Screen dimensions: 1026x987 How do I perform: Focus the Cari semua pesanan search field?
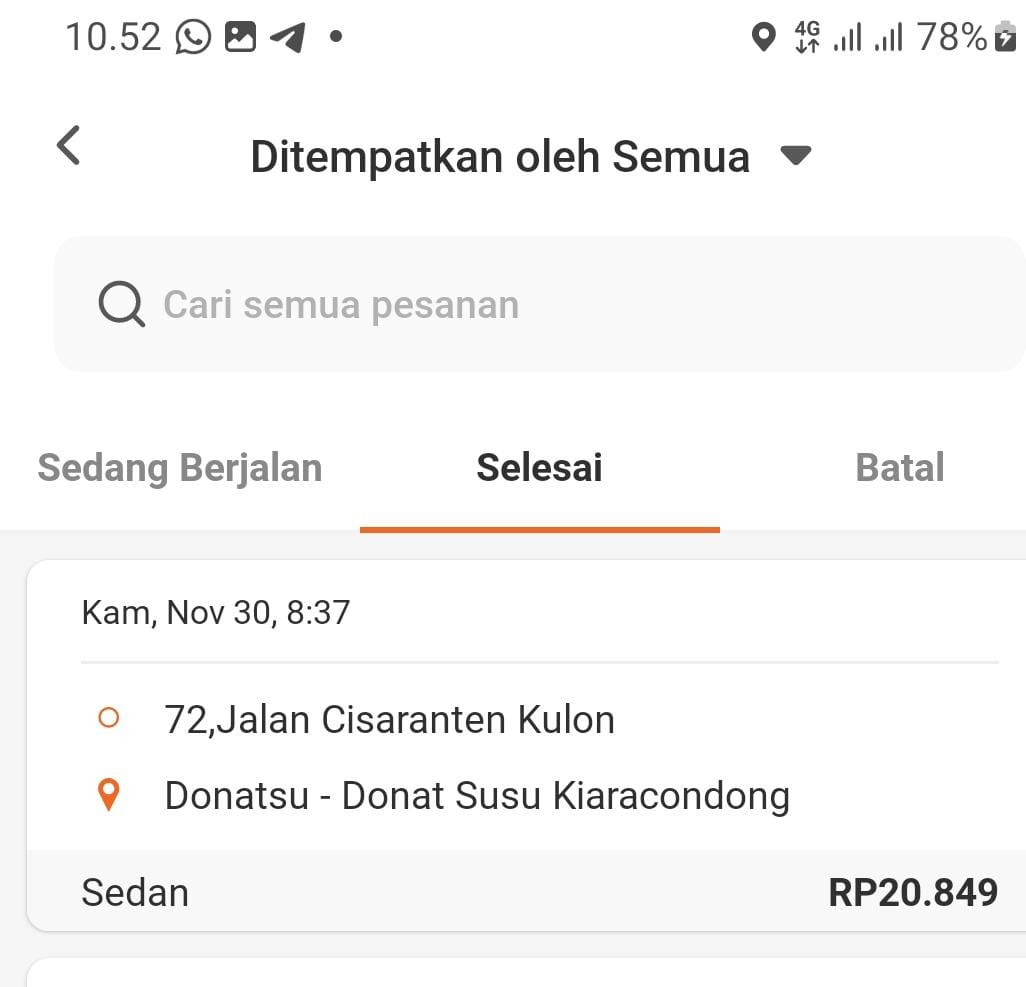(x=540, y=304)
